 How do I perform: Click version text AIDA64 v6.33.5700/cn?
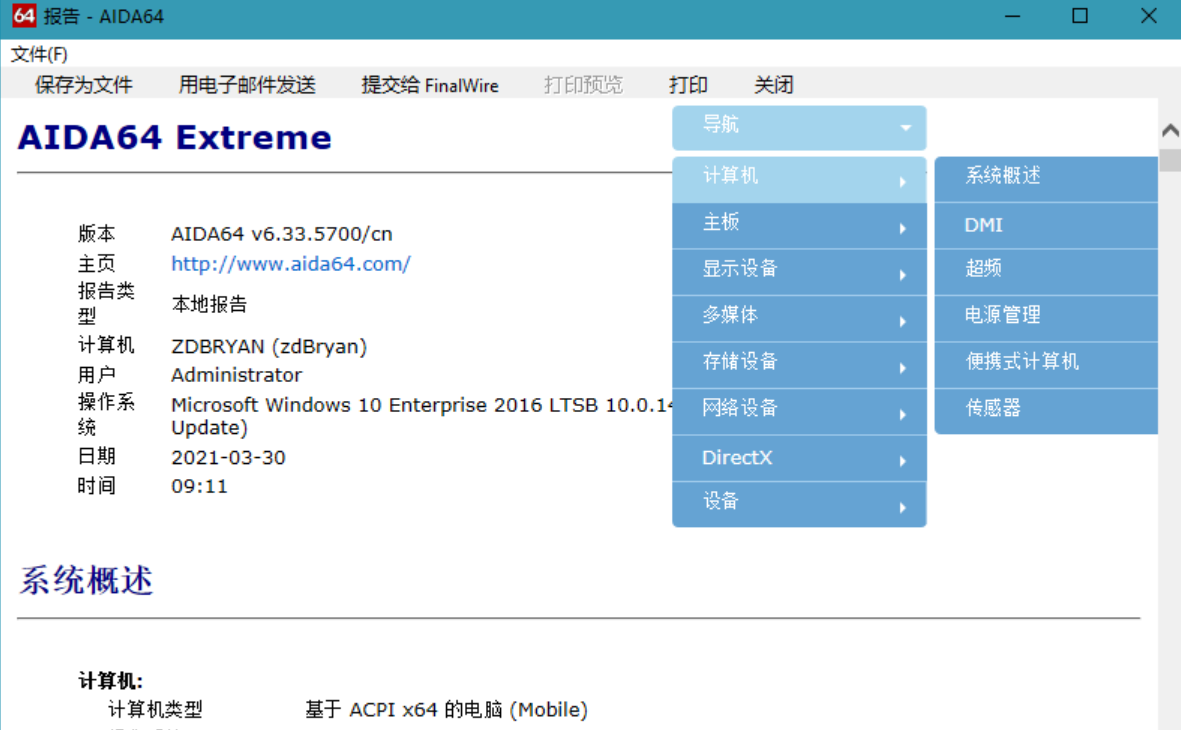click(282, 234)
